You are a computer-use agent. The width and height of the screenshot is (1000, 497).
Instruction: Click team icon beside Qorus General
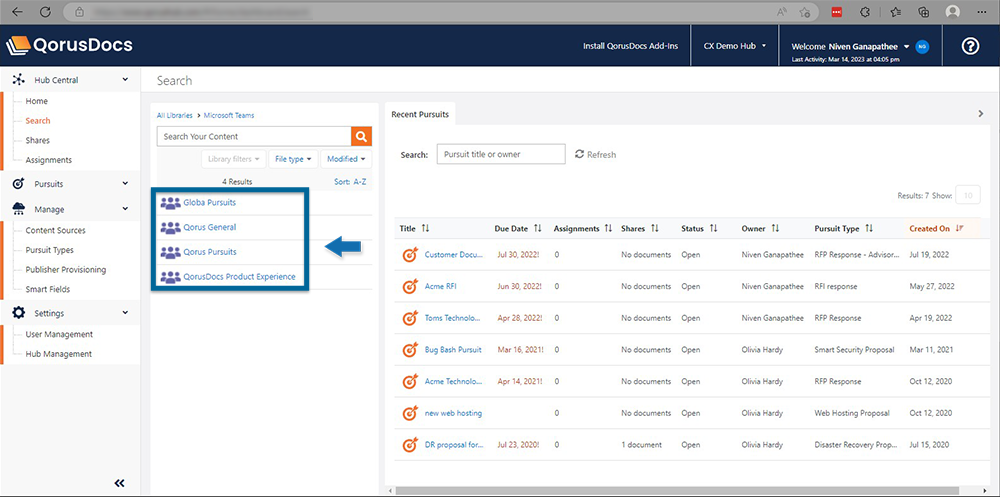170,227
